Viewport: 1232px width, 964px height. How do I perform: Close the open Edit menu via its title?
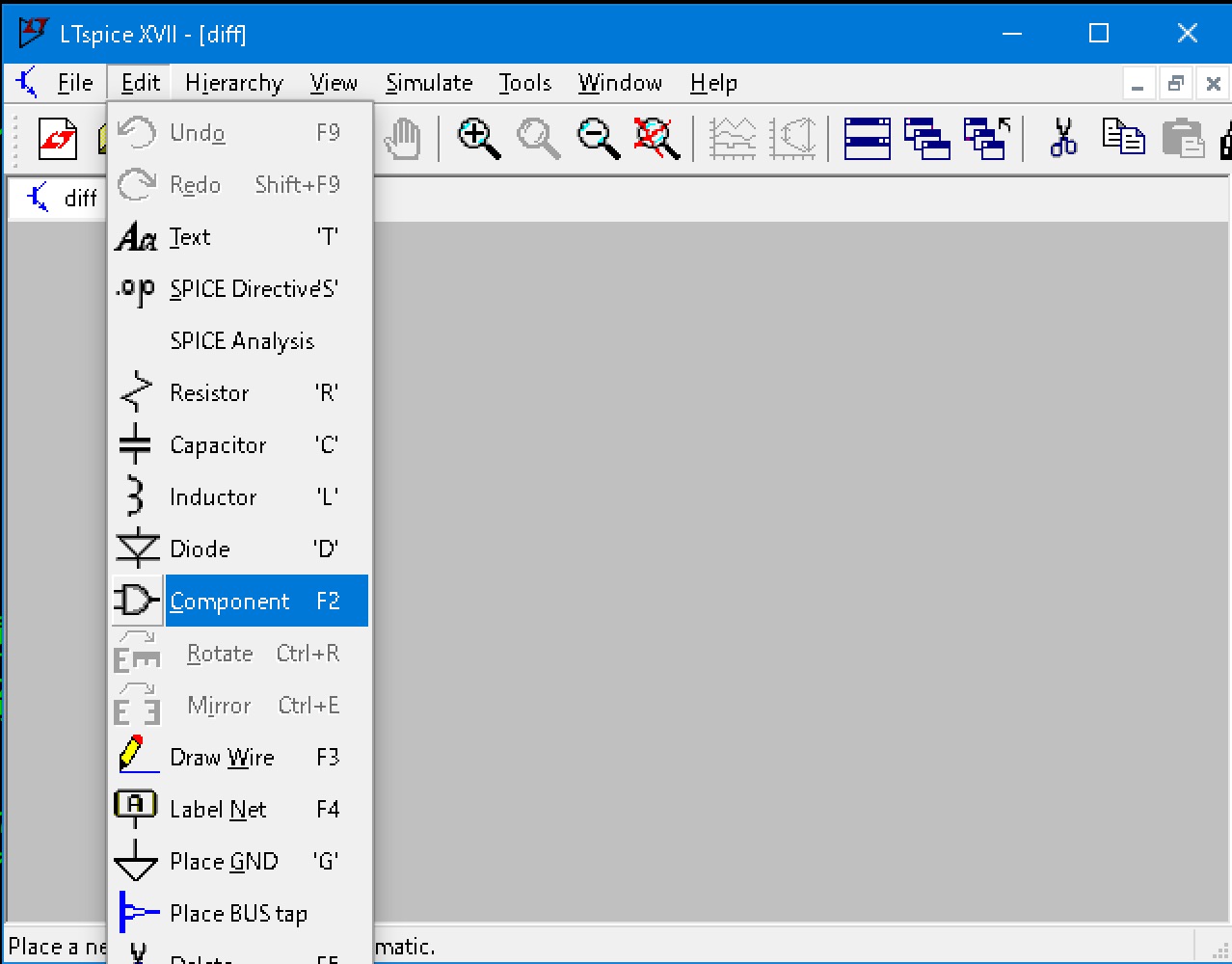pos(141,83)
